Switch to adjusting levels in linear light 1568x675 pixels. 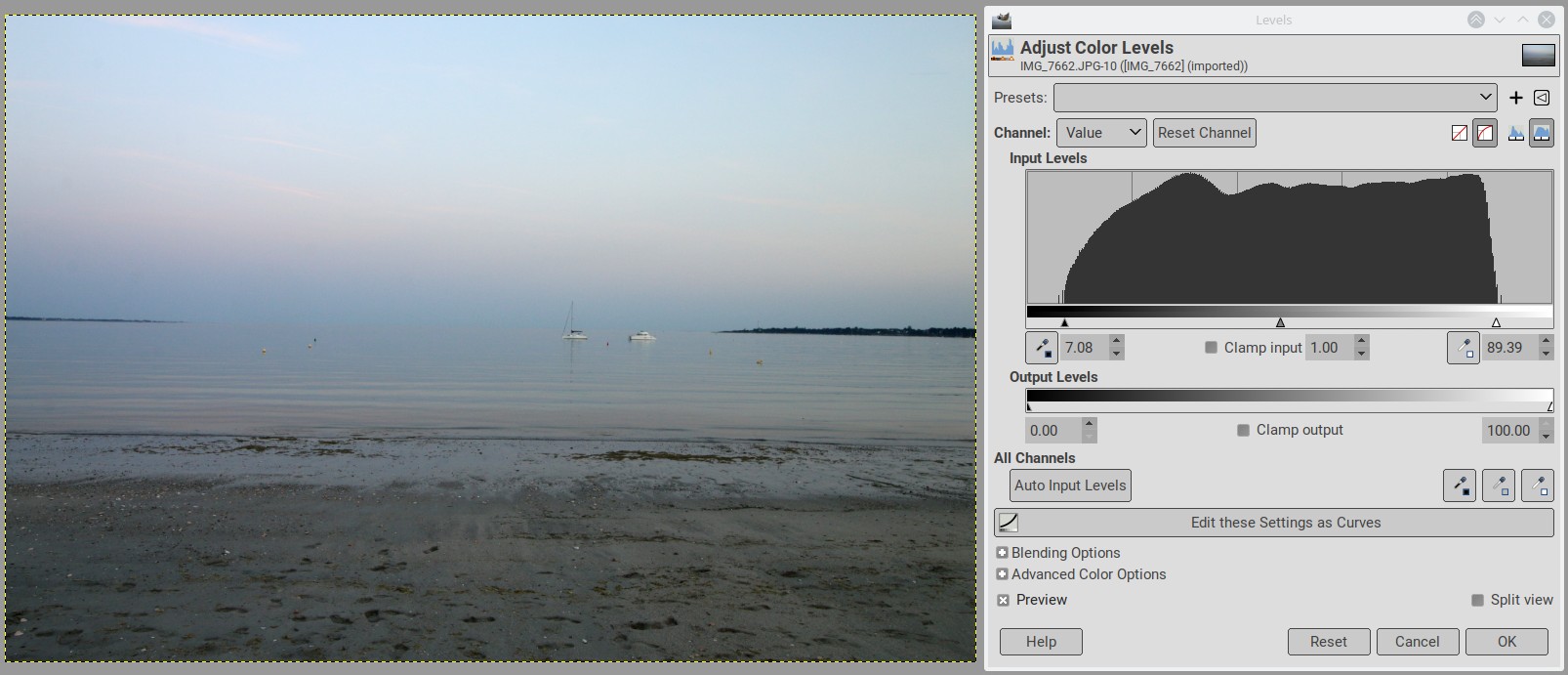pyautogui.click(x=1460, y=133)
